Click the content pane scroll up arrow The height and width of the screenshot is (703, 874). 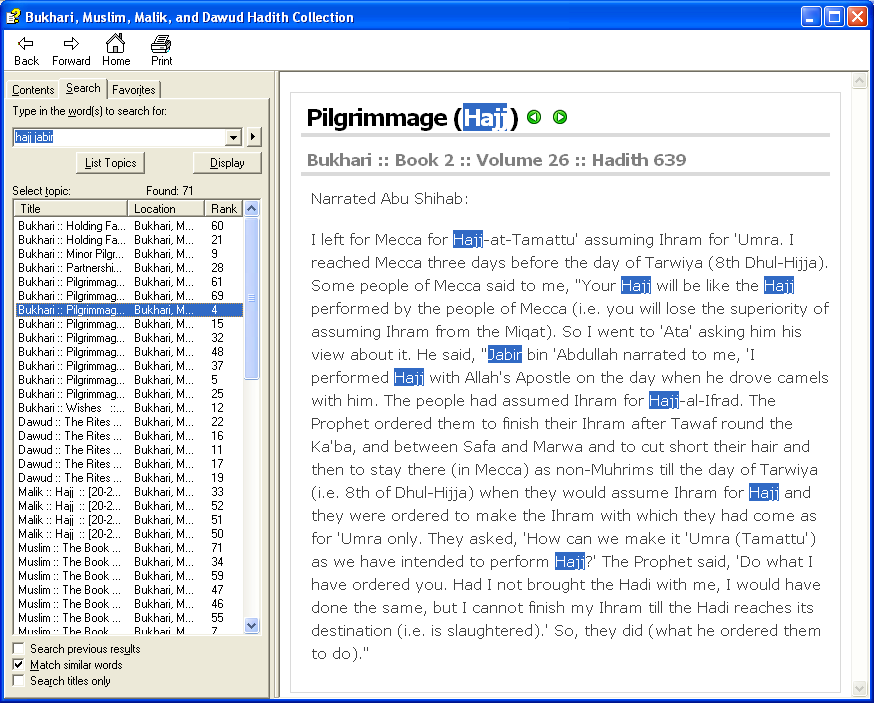click(x=859, y=81)
